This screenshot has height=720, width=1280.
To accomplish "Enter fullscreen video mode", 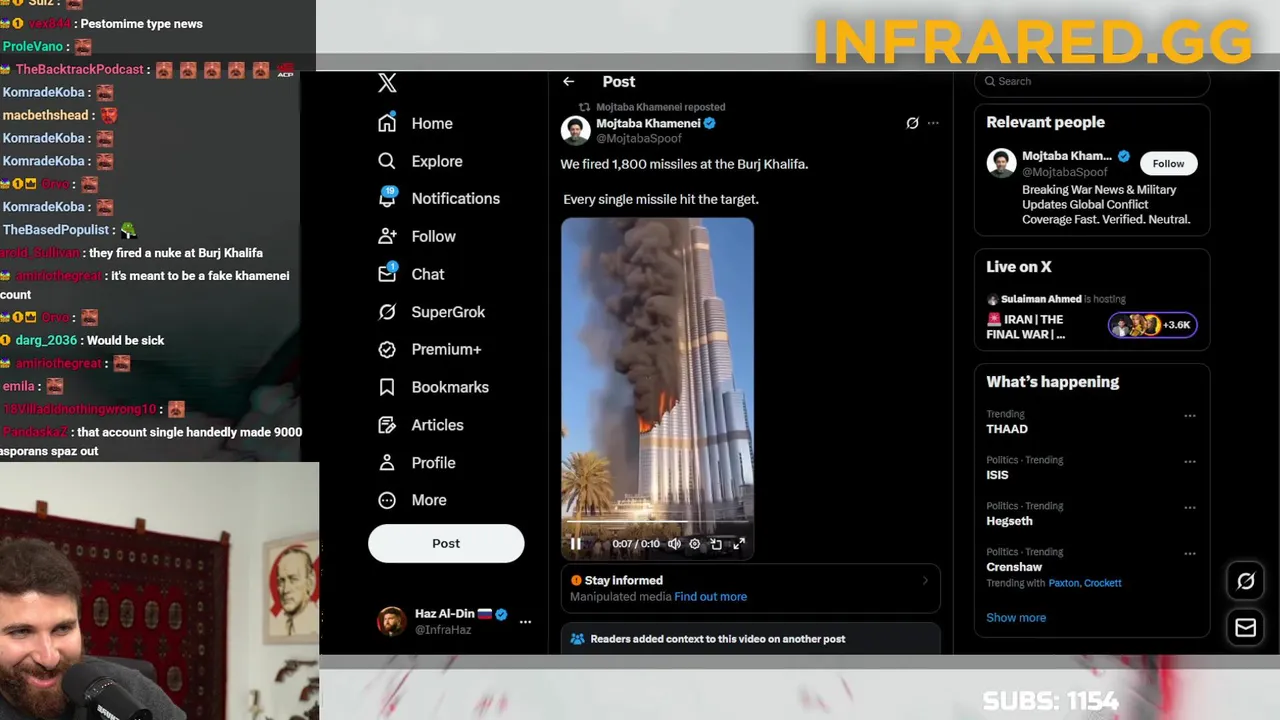I will (x=739, y=544).
